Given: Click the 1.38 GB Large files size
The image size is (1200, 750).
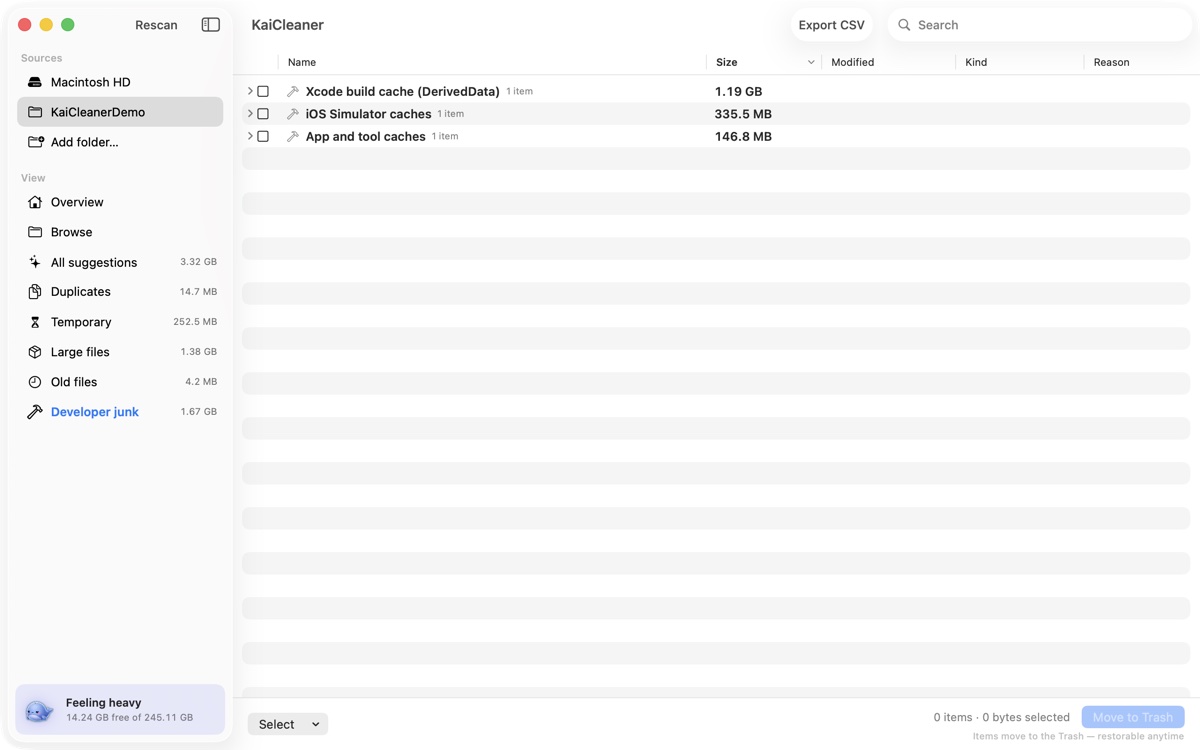Looking at the screenshot, I should (198, 352).
